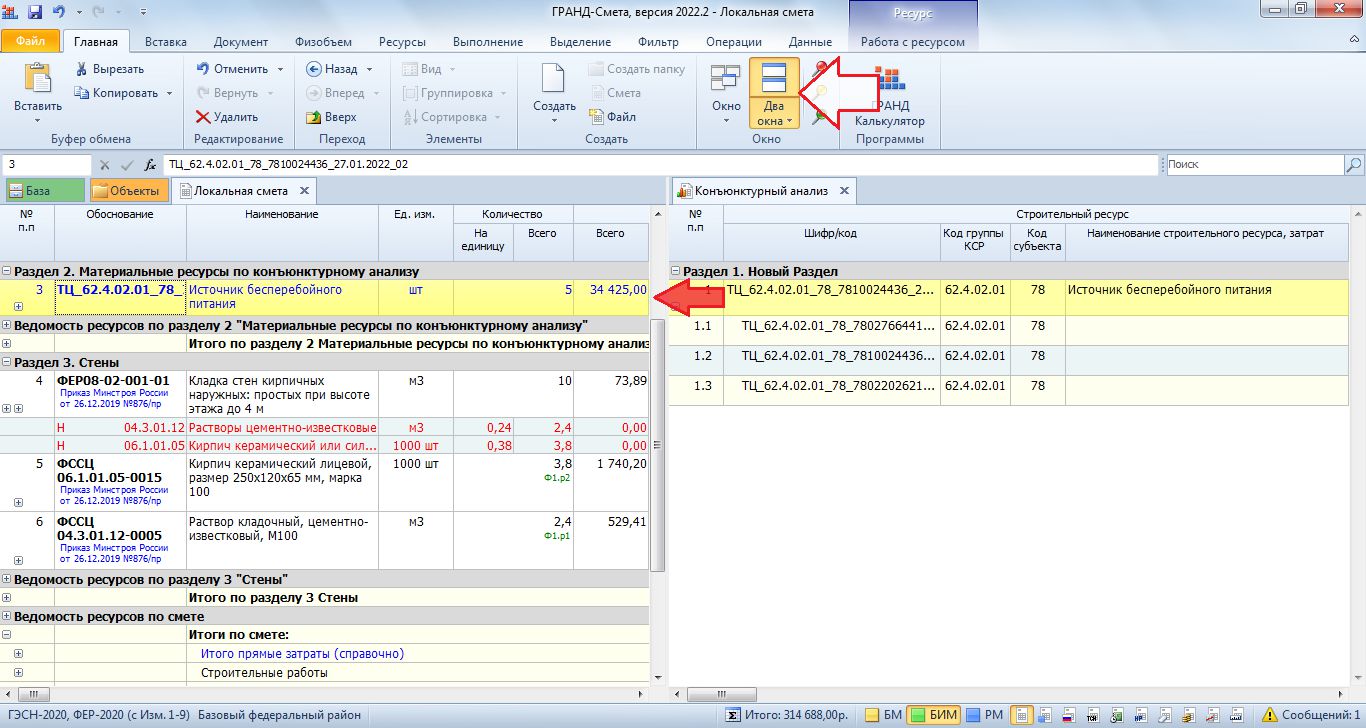Collapse Раздел 3 Стены section

click(7, 362)
